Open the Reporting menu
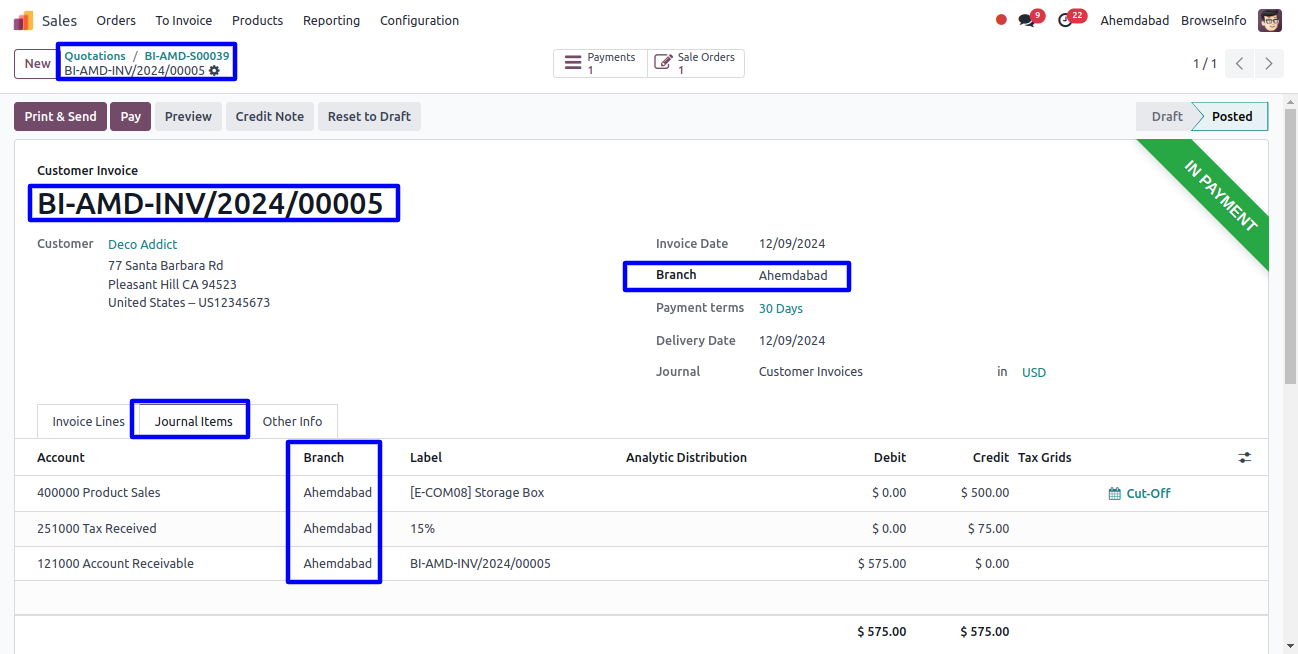 tap(331, 20)
